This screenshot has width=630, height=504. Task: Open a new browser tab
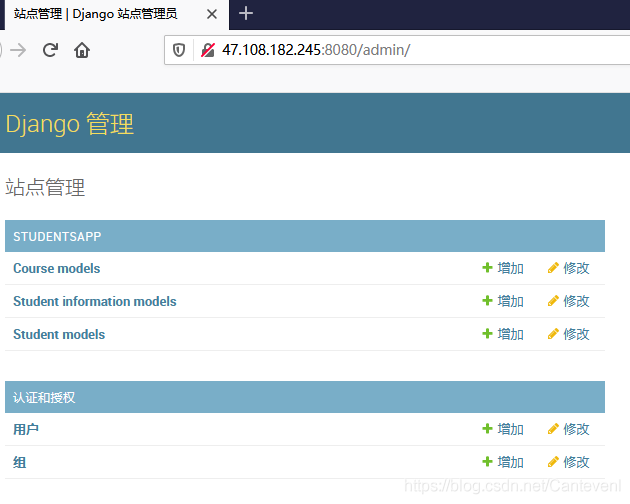[245, 14]
